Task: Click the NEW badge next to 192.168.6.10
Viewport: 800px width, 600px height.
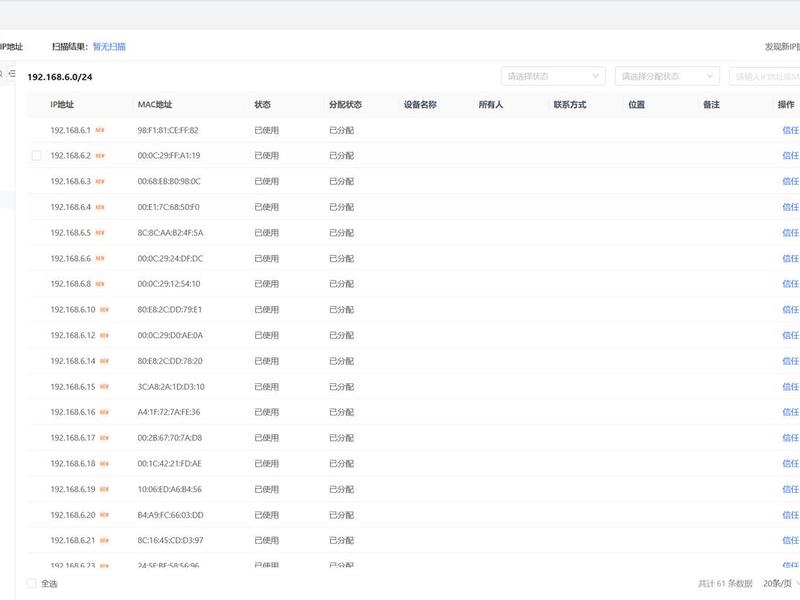Action: pyautogui.click(x=105, y=310)
